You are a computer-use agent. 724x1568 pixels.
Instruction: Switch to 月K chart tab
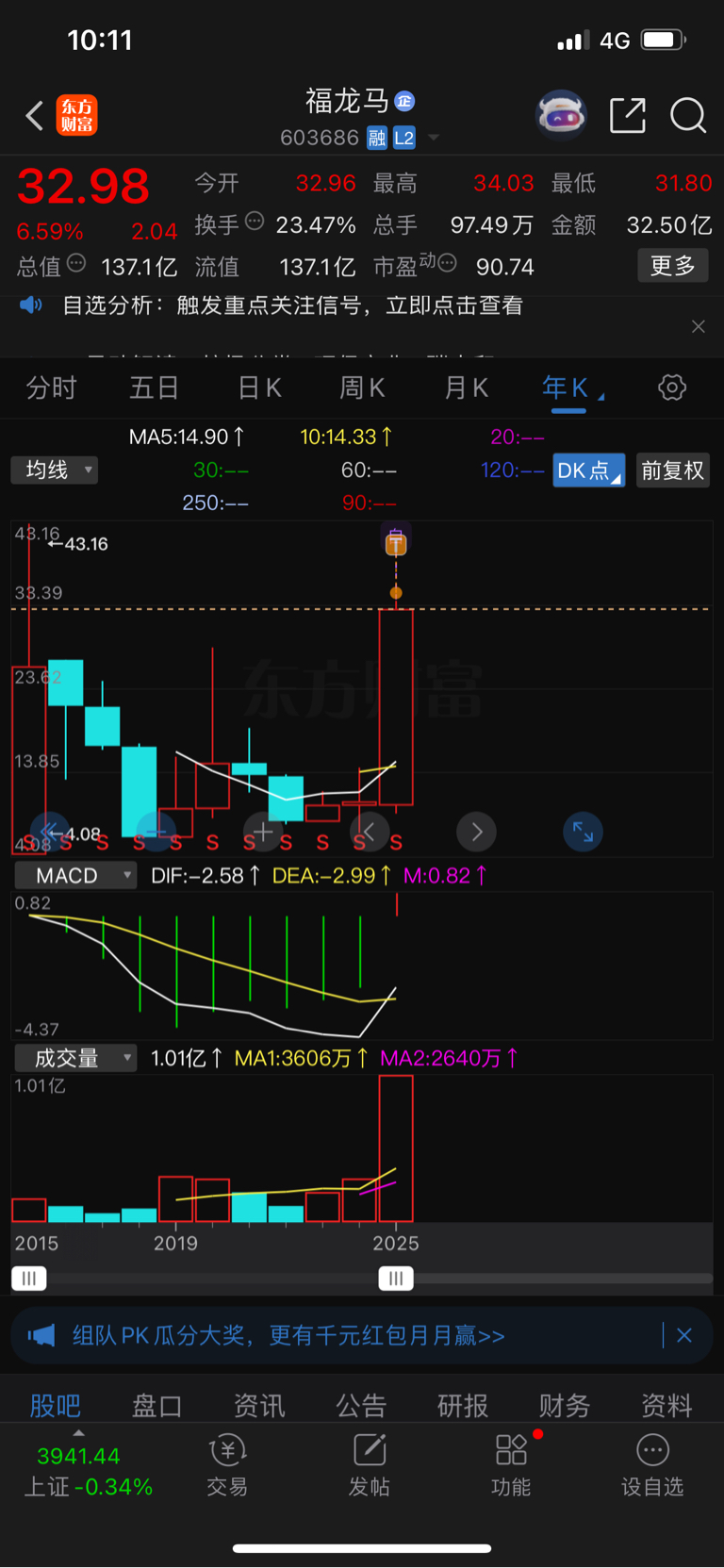[x=466, y=388]
